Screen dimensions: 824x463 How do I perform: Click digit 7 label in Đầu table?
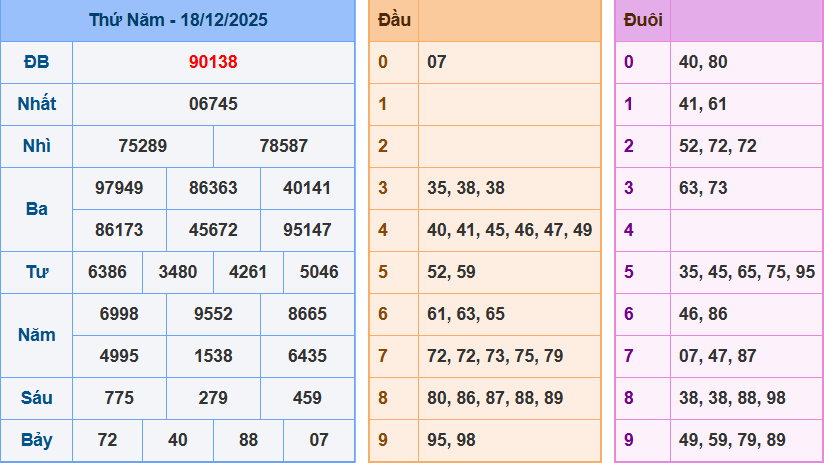383,356
